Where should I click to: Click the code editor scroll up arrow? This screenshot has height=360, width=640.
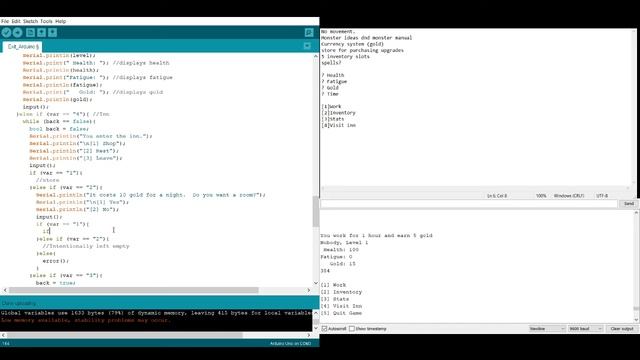coord(316,56)
